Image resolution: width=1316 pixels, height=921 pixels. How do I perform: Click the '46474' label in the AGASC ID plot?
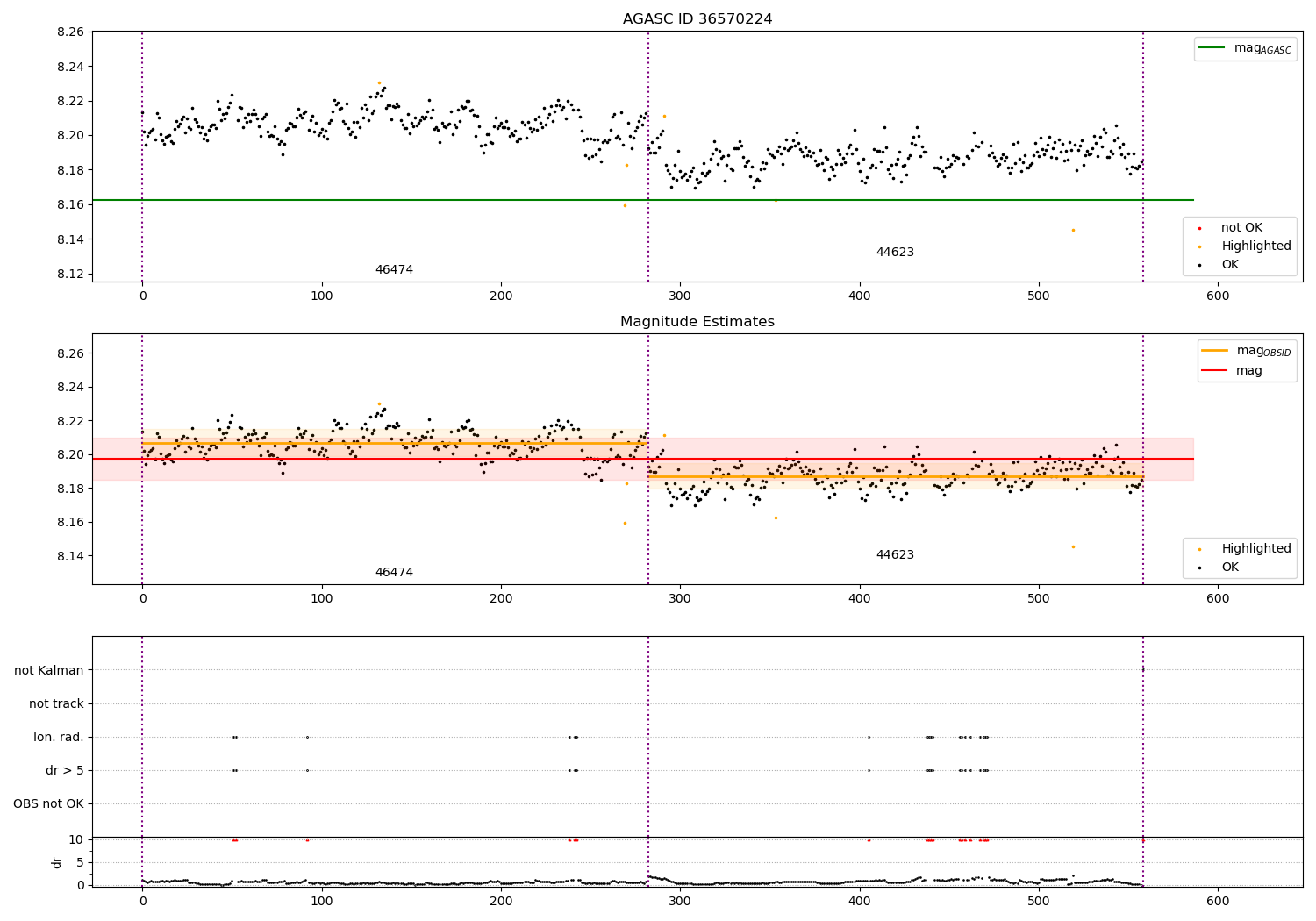[x=394, y=269]
